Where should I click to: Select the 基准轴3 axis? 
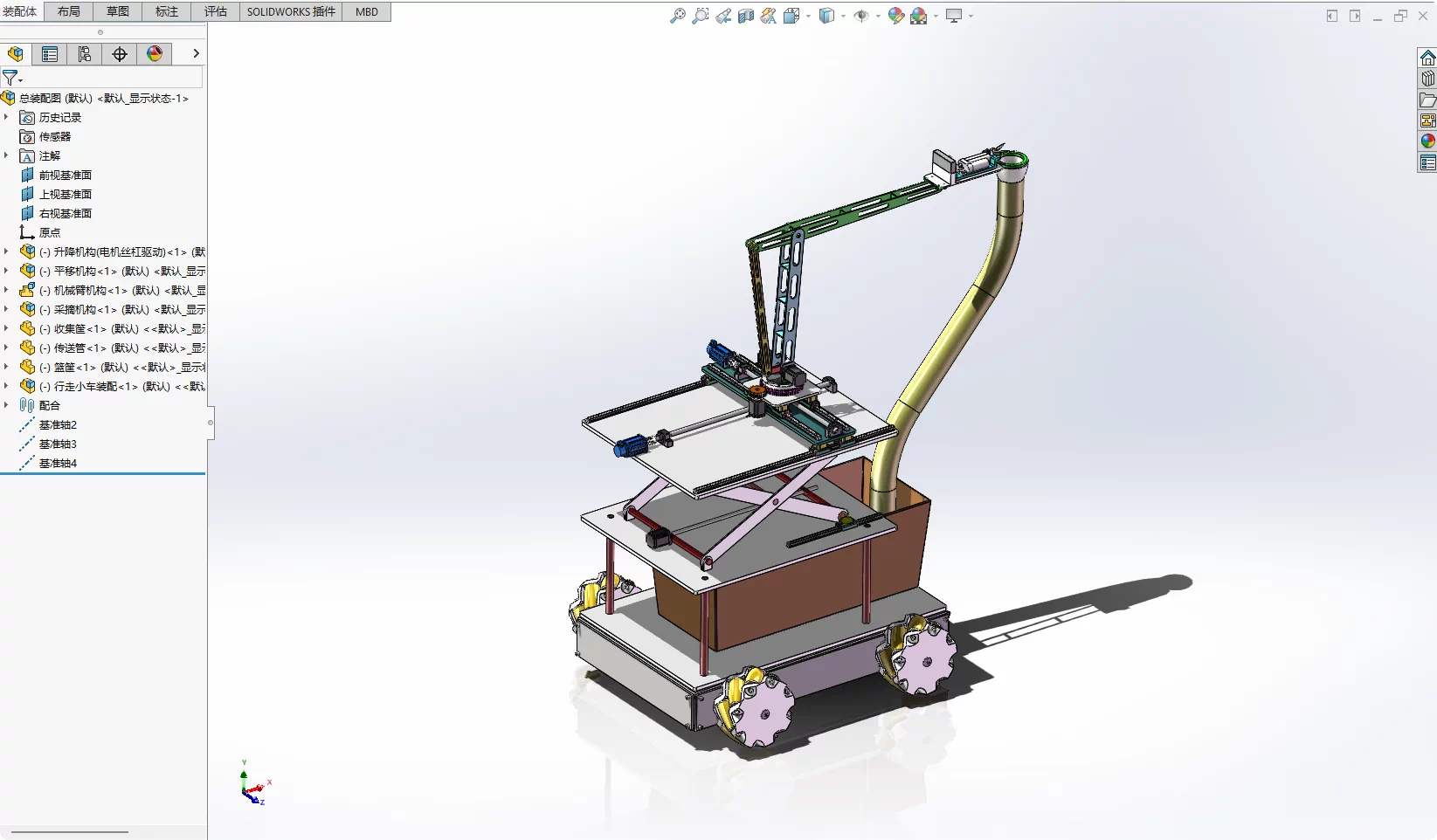pos(49,444)
